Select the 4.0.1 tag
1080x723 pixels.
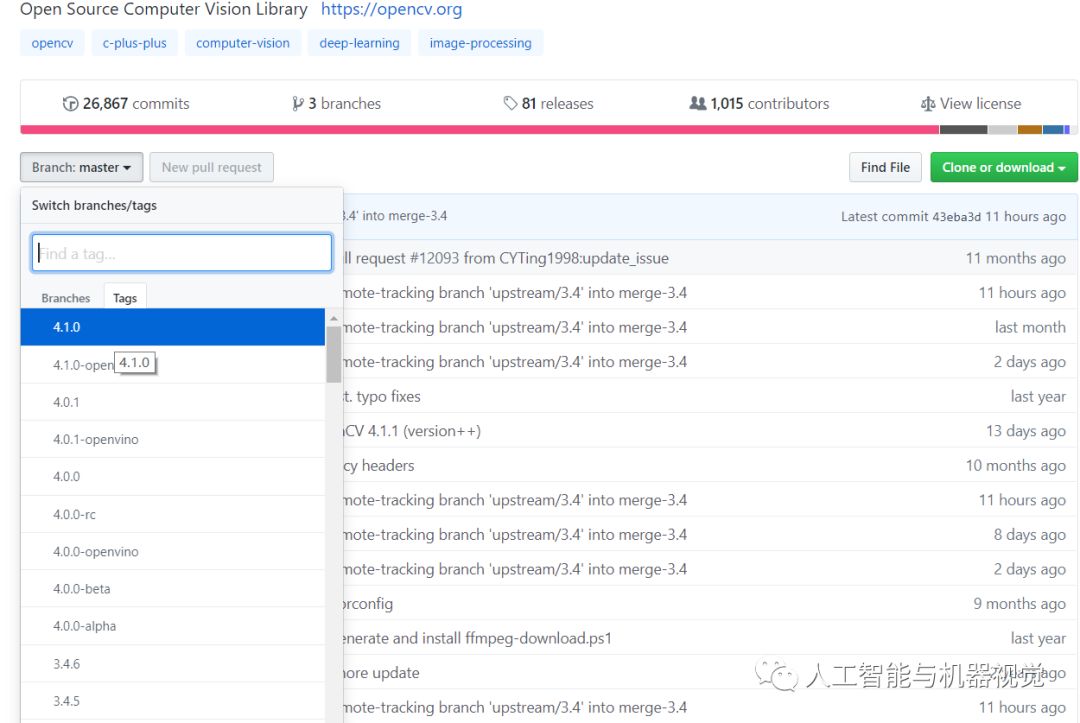[172, 401]
